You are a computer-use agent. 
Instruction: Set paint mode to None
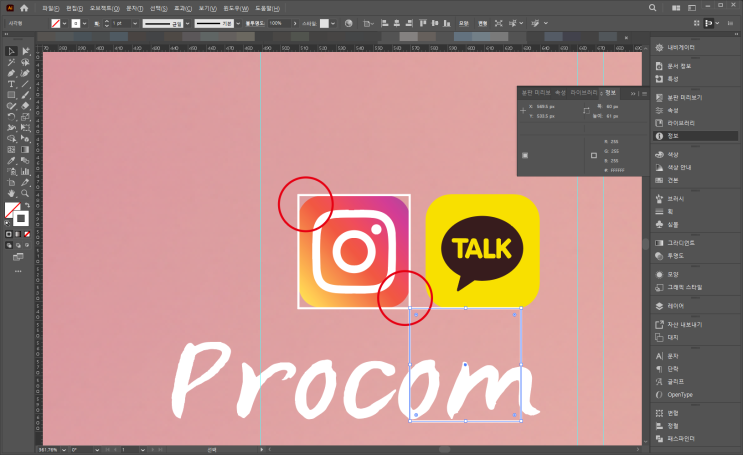pos(27,234)
